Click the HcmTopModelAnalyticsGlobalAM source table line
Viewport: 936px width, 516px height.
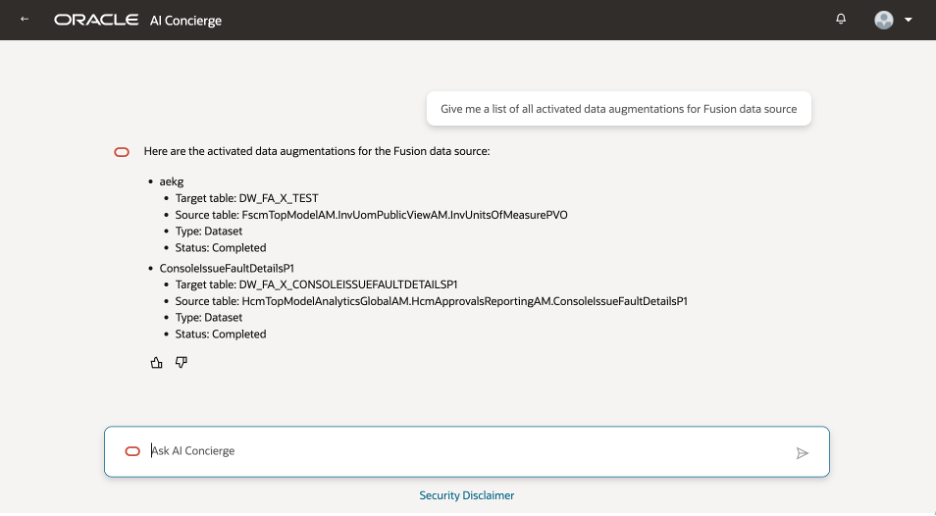coord(431,302)
